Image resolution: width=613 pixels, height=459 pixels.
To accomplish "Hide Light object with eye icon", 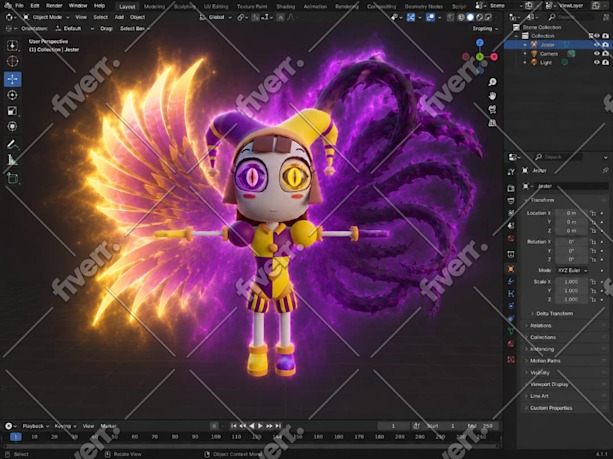I will coord(597,62).
